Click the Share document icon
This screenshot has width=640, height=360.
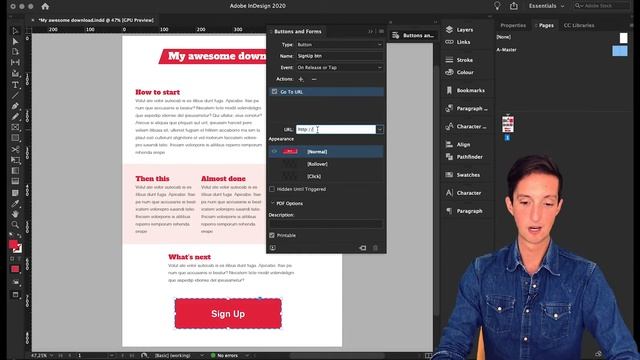514,6
